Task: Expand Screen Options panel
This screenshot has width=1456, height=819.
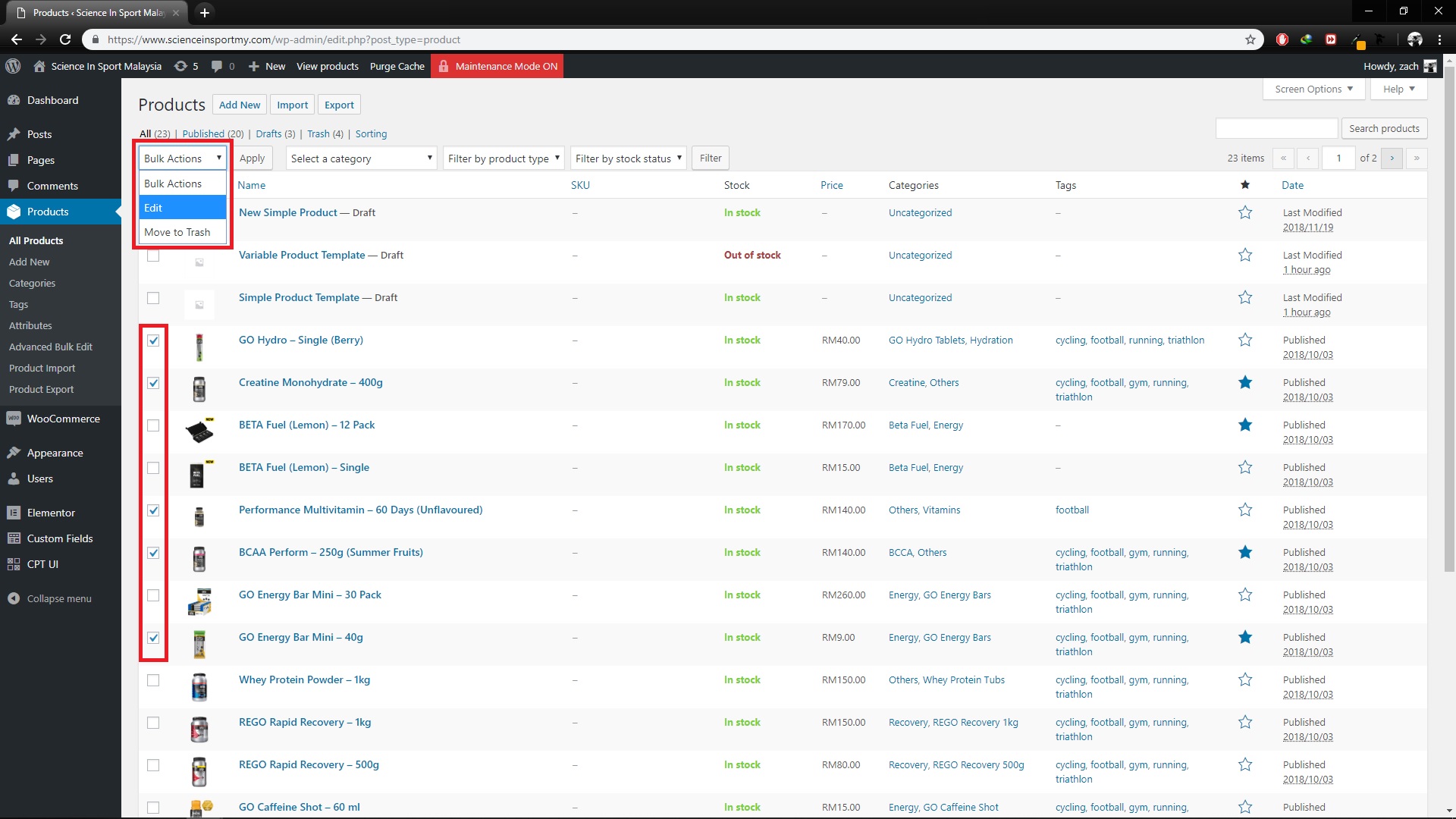Action: coord(1313,89)
